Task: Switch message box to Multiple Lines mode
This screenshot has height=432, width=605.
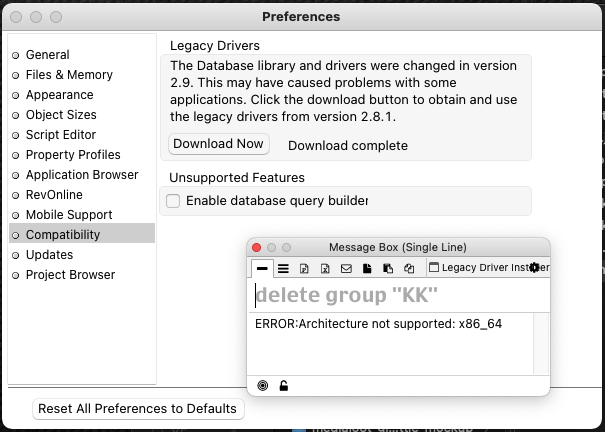Action: click(283, 268)
